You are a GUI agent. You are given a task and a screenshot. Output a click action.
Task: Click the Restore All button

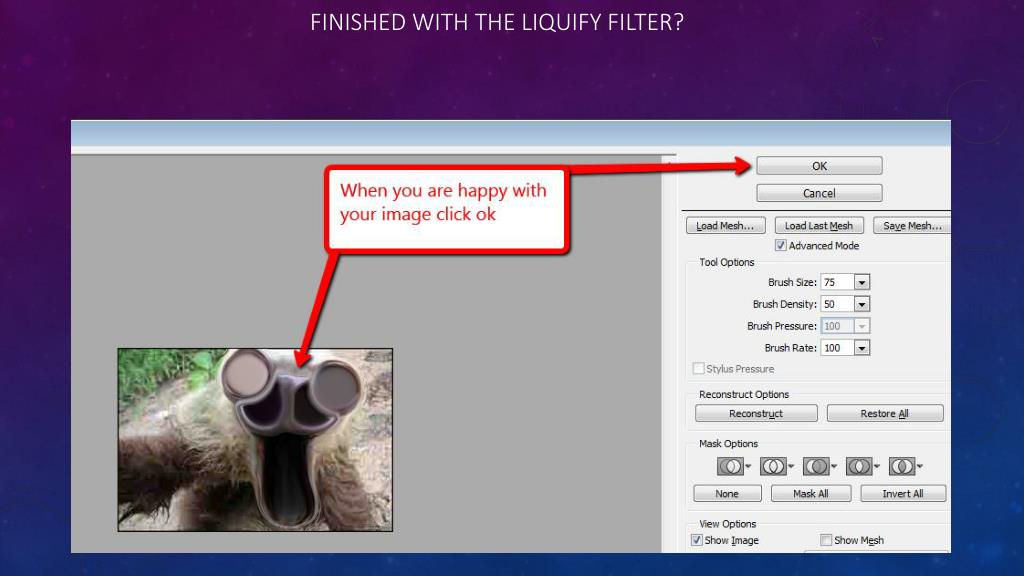[x=885, y=413]
